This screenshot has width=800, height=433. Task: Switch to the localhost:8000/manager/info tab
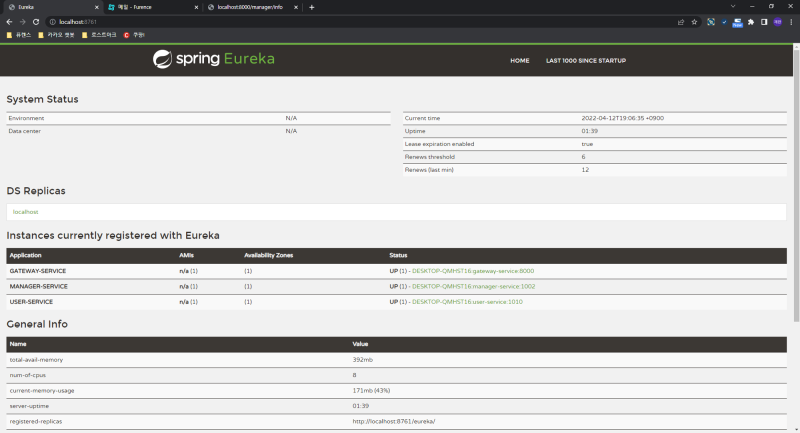[252, 7]
